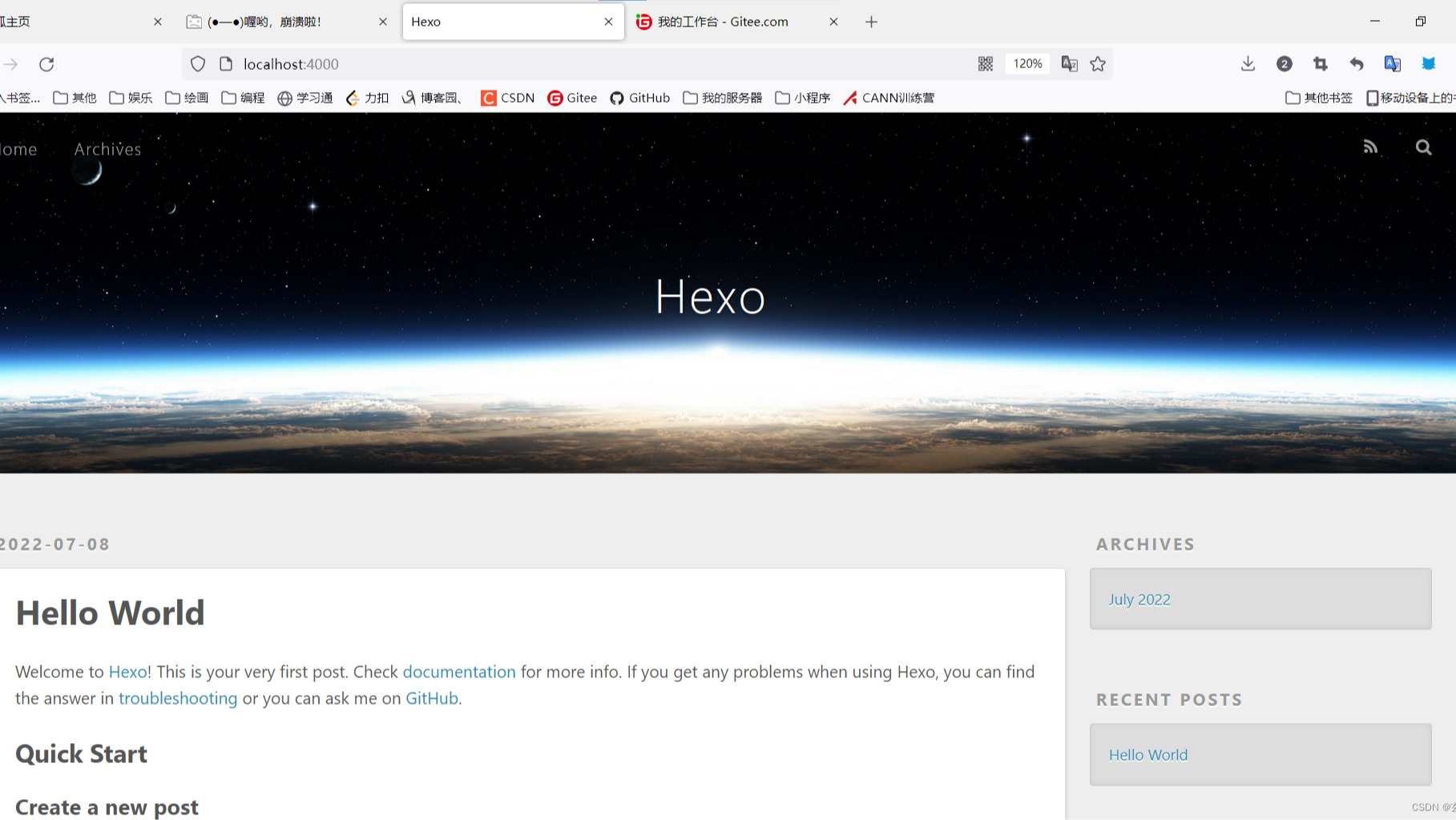Open the GitHub bookmark
This screenshot has height=820, width=1456.
639,98
